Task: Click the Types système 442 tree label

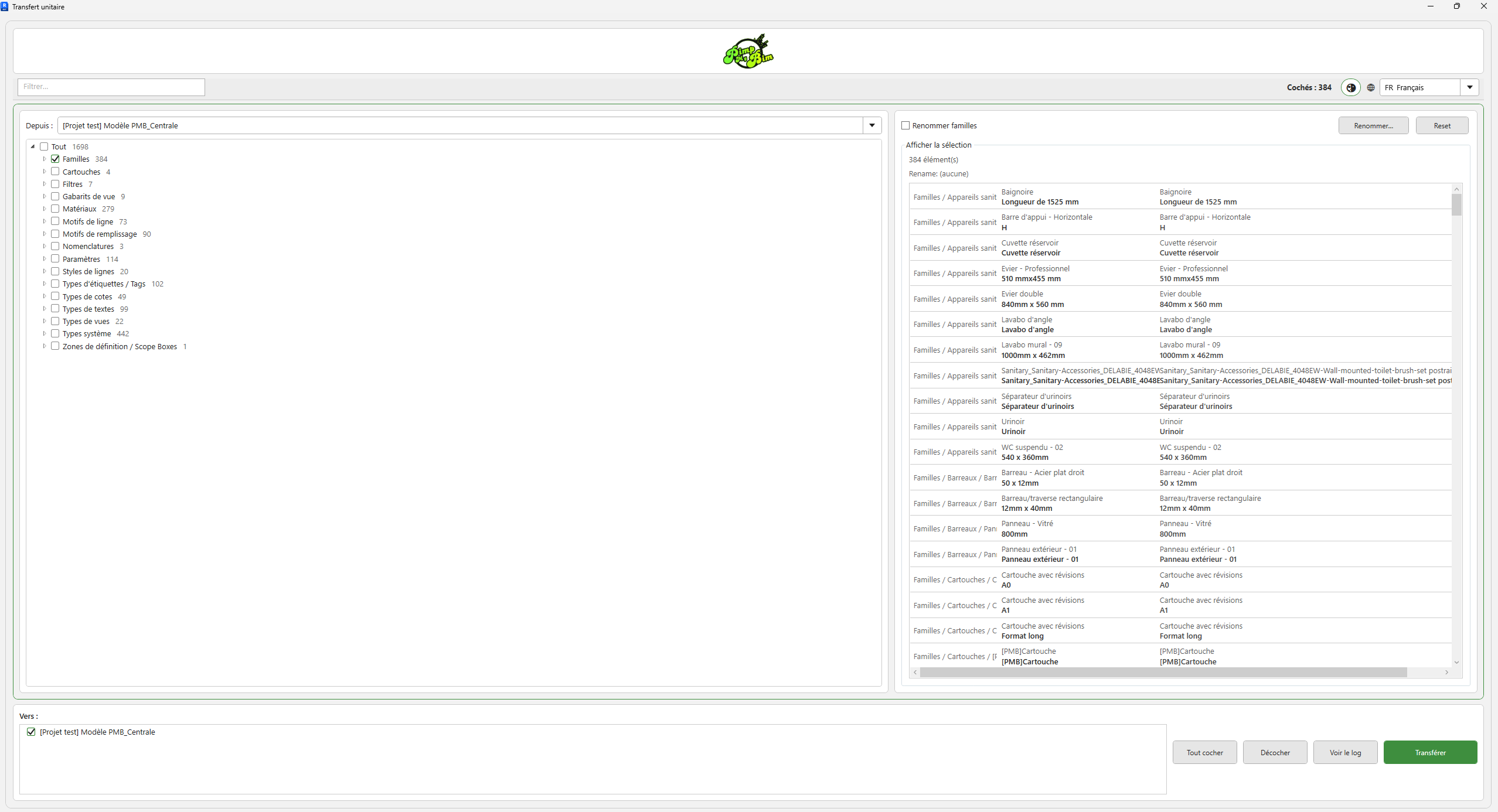Action: tap(96, 333)
